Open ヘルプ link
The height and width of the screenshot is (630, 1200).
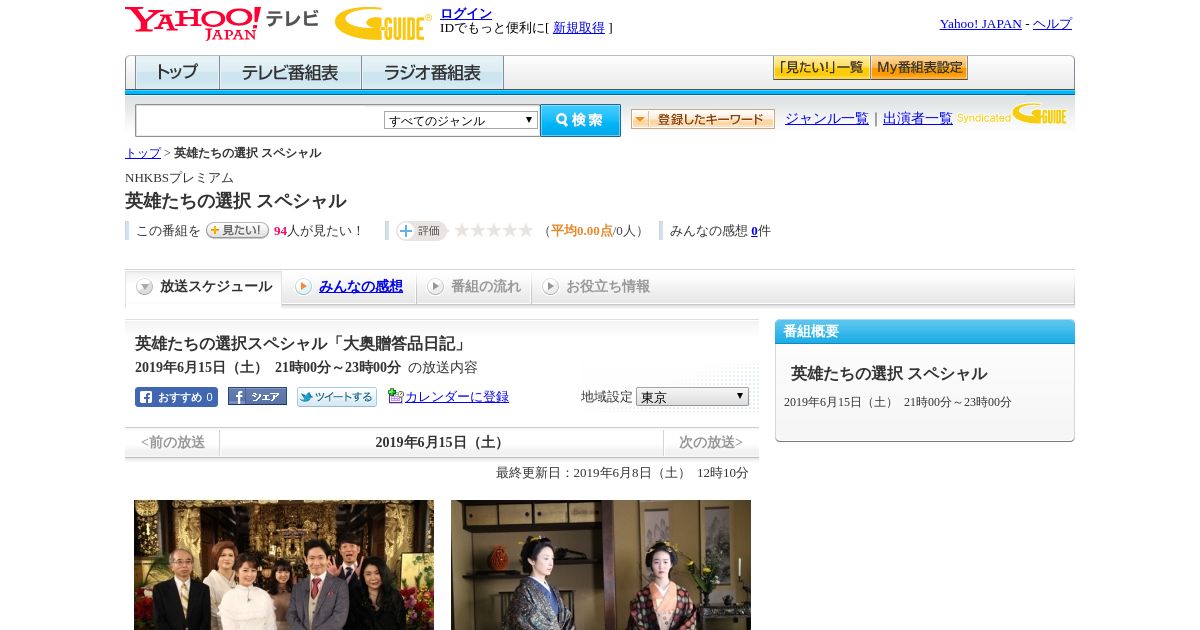point(1052,24)
